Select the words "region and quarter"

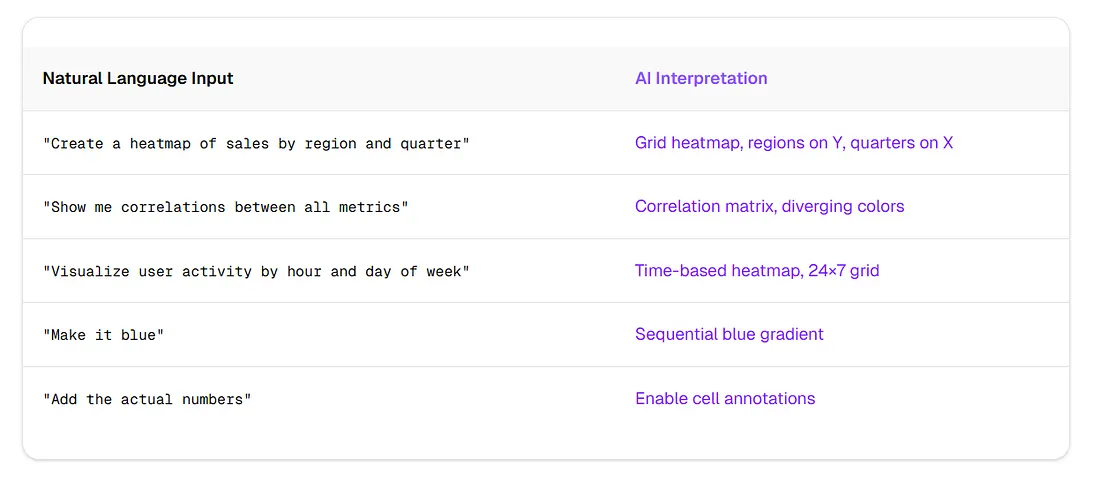click(x=382, y=143)
